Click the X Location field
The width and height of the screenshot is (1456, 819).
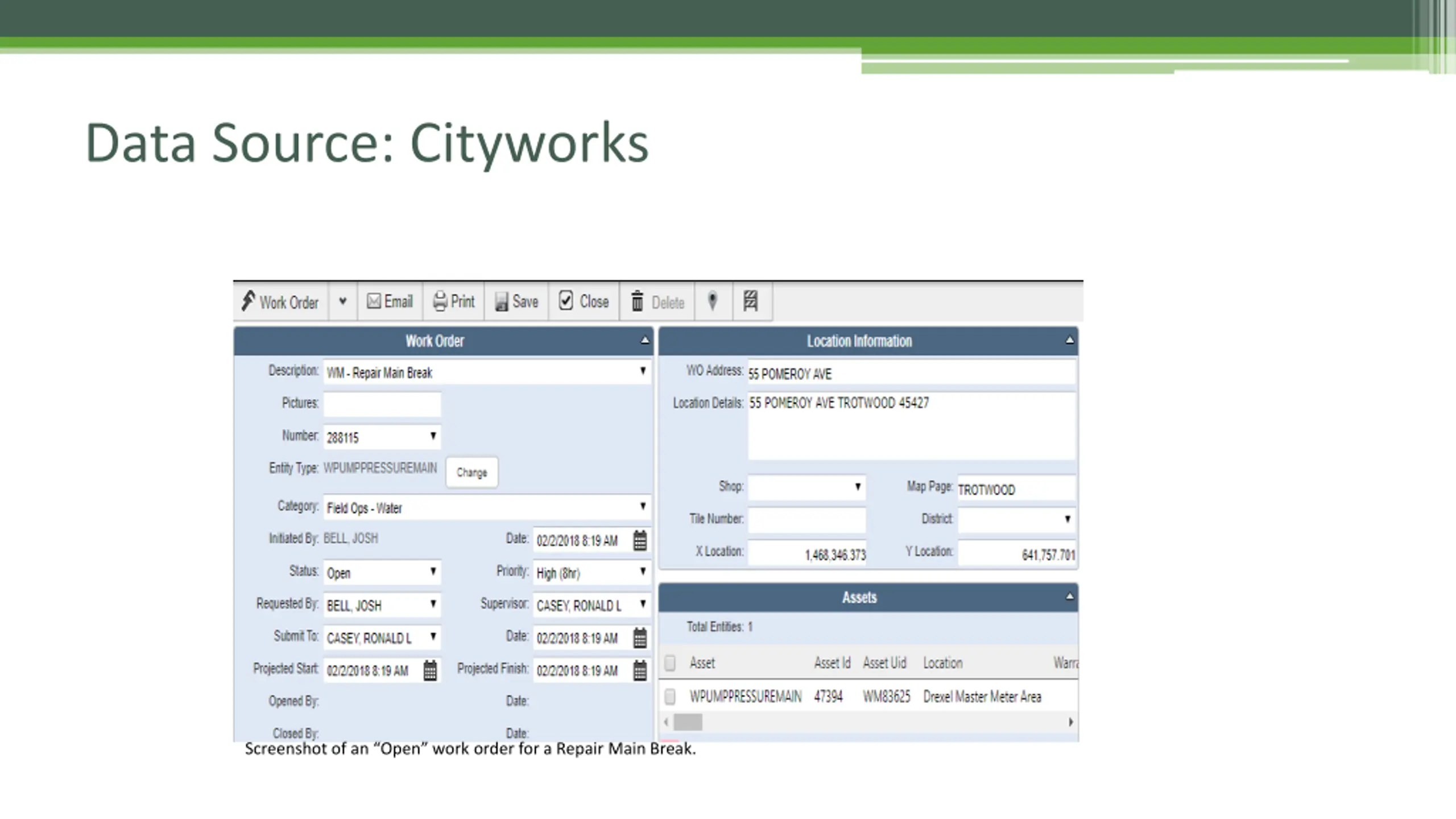[806, 553]
